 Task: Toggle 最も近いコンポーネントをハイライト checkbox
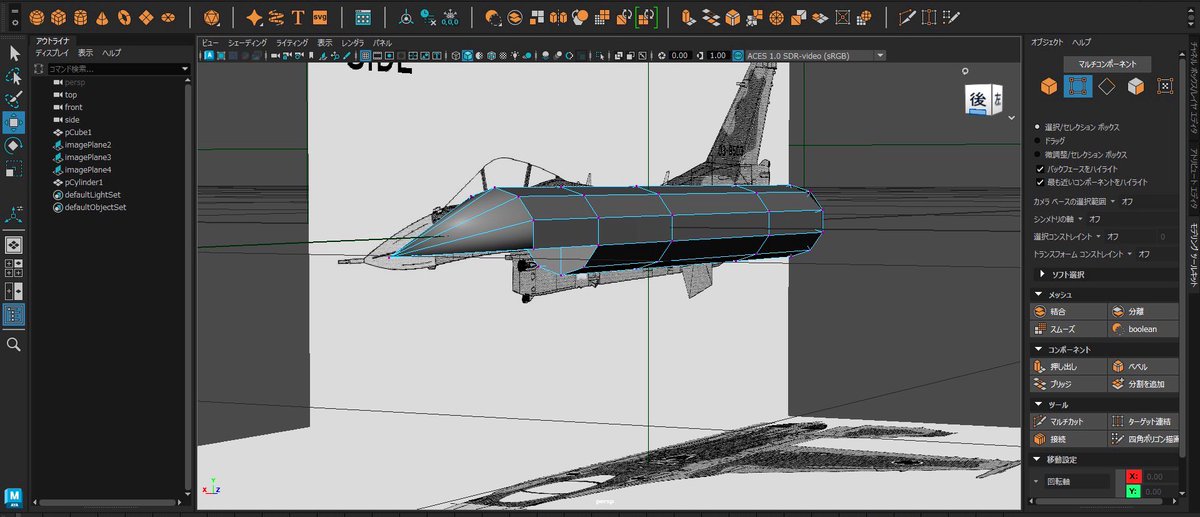1040,182
